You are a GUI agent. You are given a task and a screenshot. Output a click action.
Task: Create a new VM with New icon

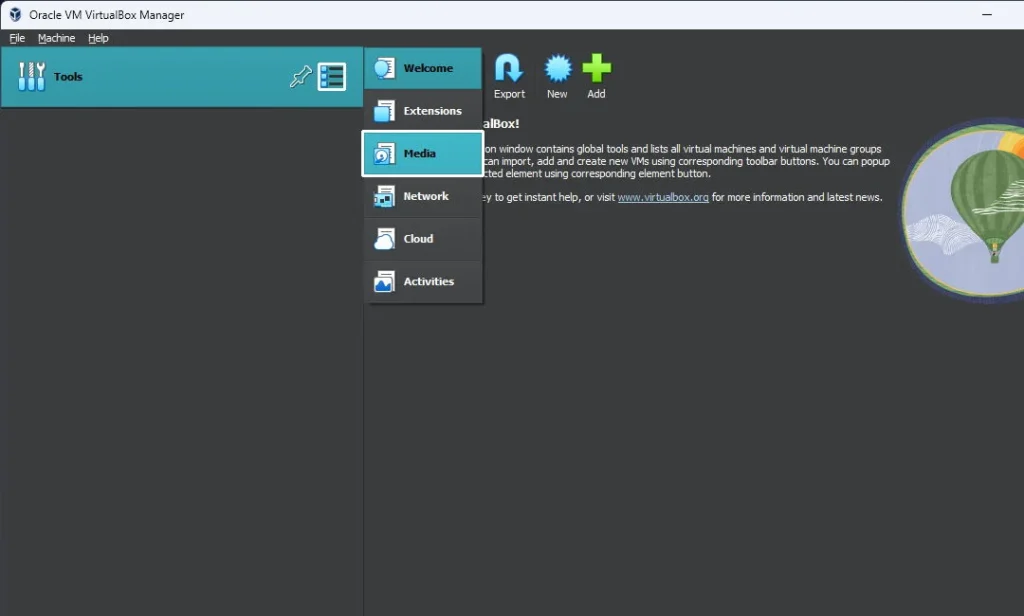[557, 68]
